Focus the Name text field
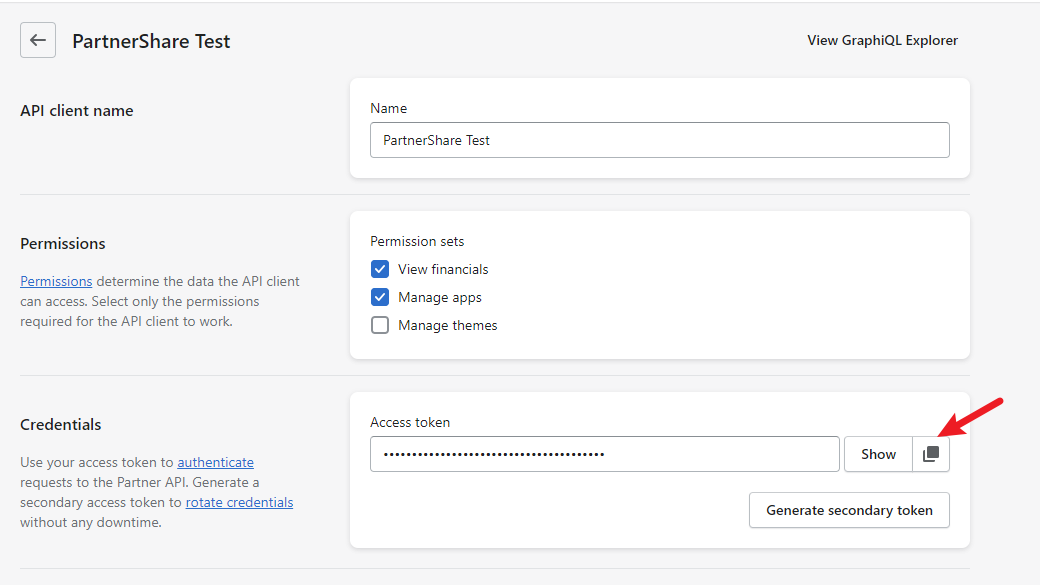Viewport: 1040px width, 585px height. pyautogui.click(x=660, y=140)
